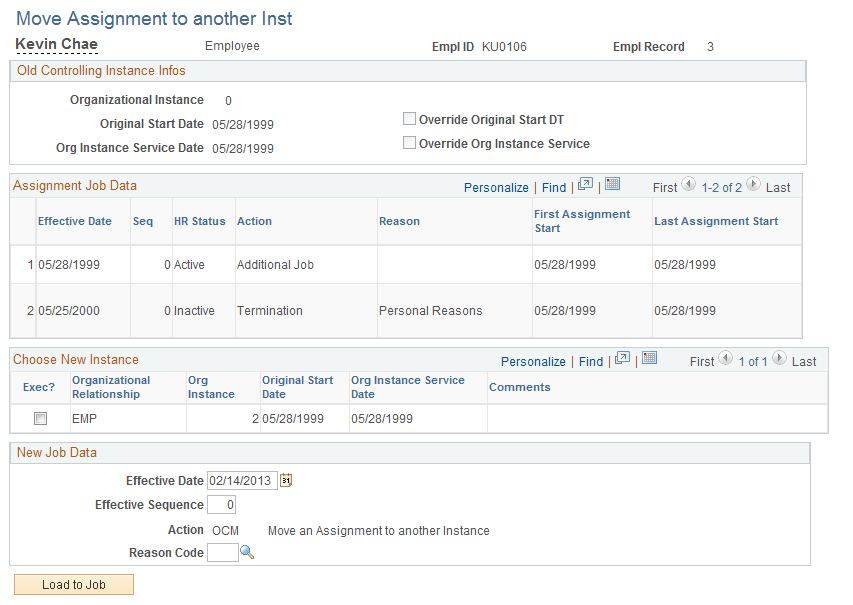The height and width of the screenshot is (605, 853).
Task: Enable Override Original Start DT
Action: tap(409, 118)
